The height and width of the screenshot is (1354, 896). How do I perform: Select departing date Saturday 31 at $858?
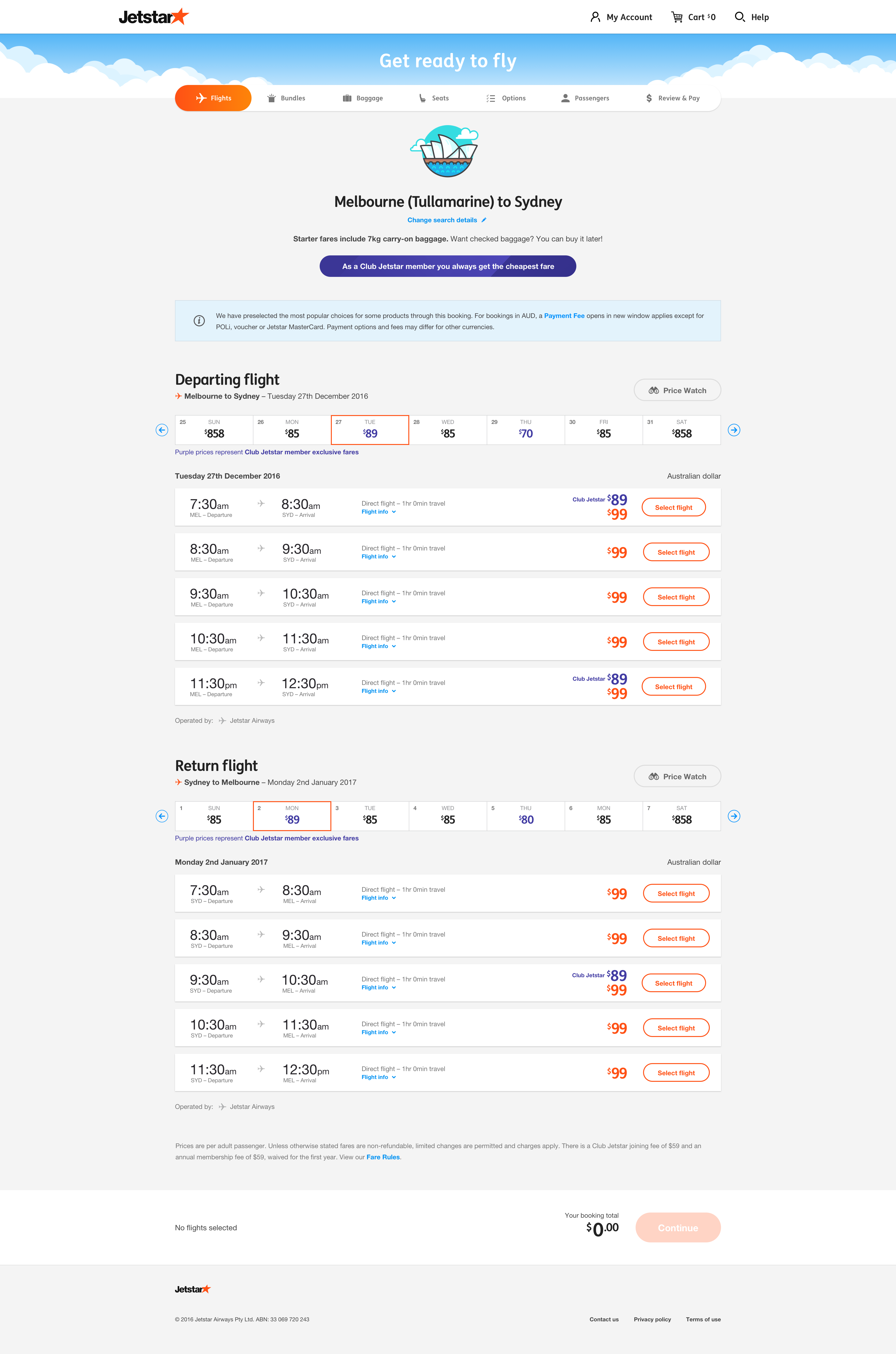click(682, 430)
